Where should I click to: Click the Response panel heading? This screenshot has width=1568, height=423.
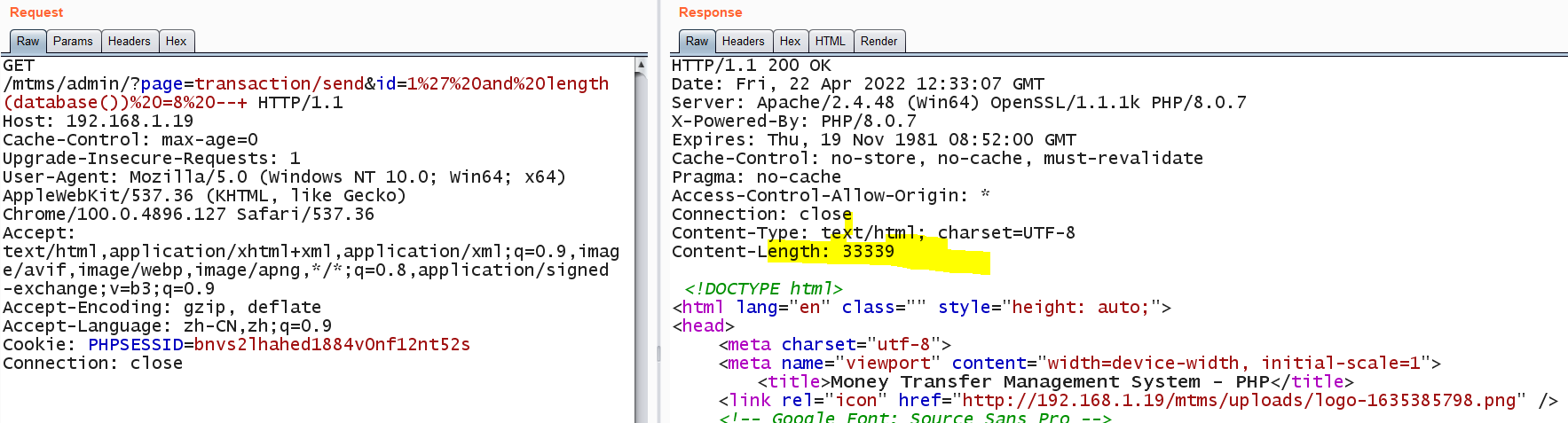coord(710,12)
